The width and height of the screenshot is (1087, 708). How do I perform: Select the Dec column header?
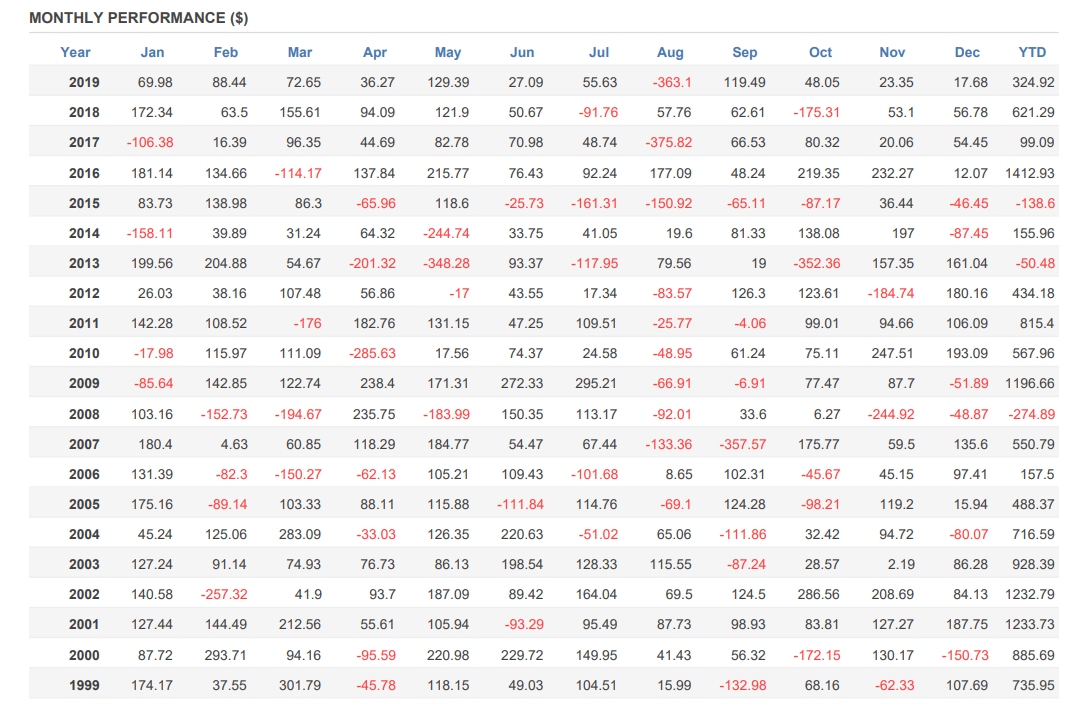[967, 53]
